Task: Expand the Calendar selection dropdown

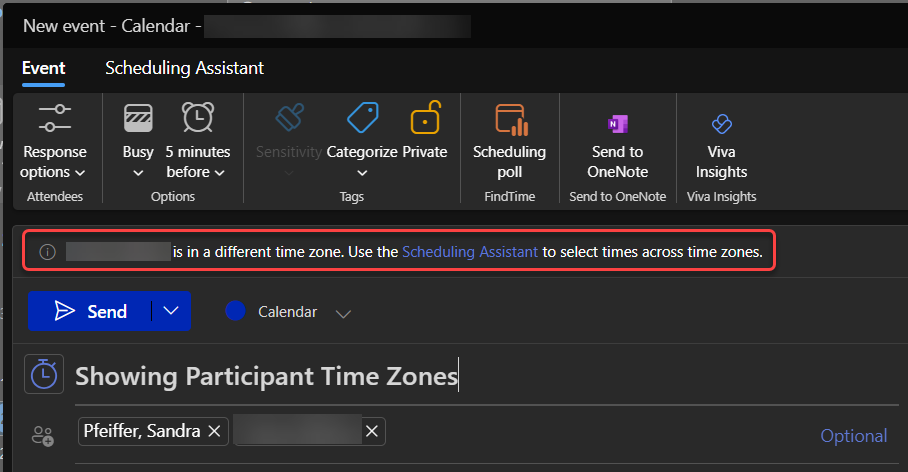Action: click(343, 313)
